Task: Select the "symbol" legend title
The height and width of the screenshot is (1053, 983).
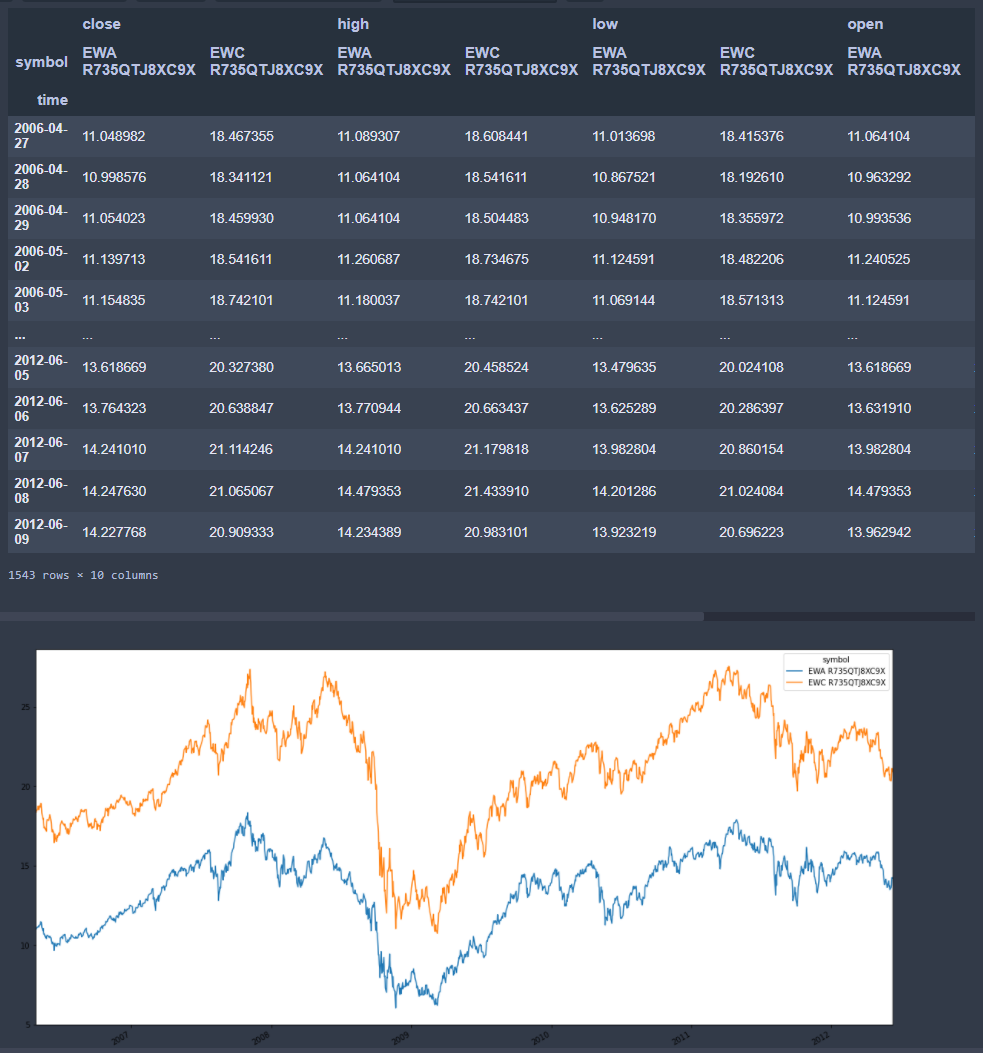Action: [x=837, y=659]
